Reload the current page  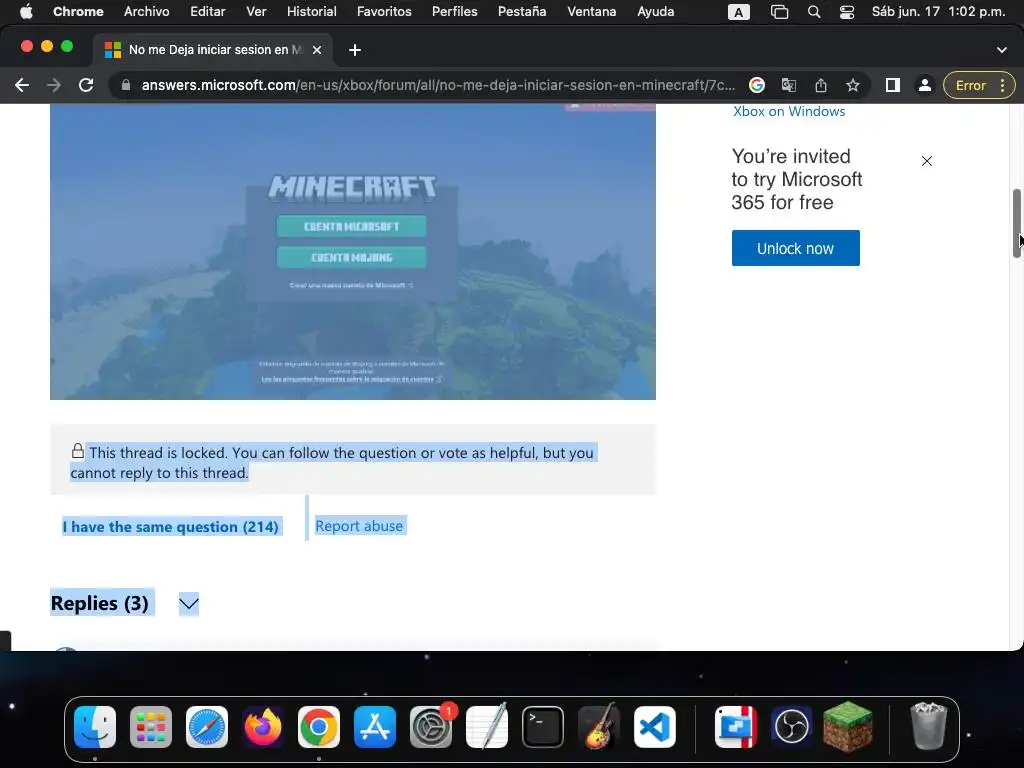click(x=86, y=86)
